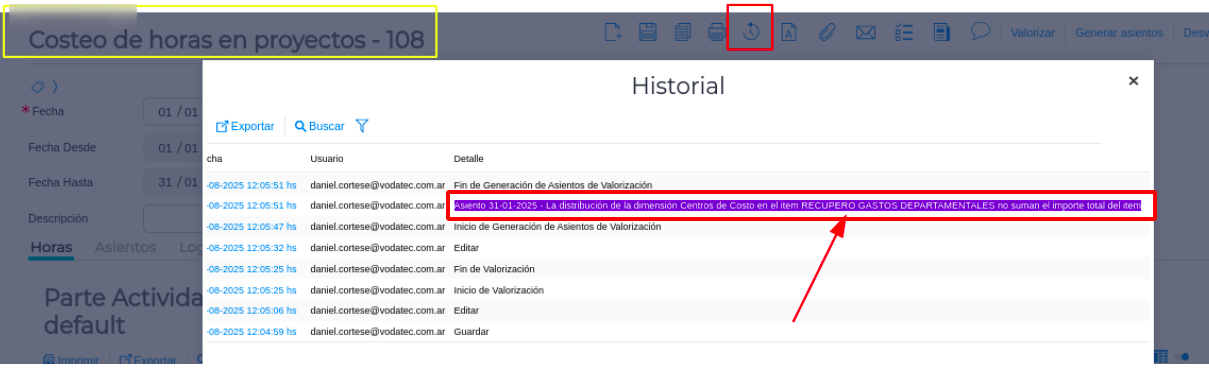Click the Fecha Hasta input field
The width and height of the screenshot is (1209, 377).
172,182
